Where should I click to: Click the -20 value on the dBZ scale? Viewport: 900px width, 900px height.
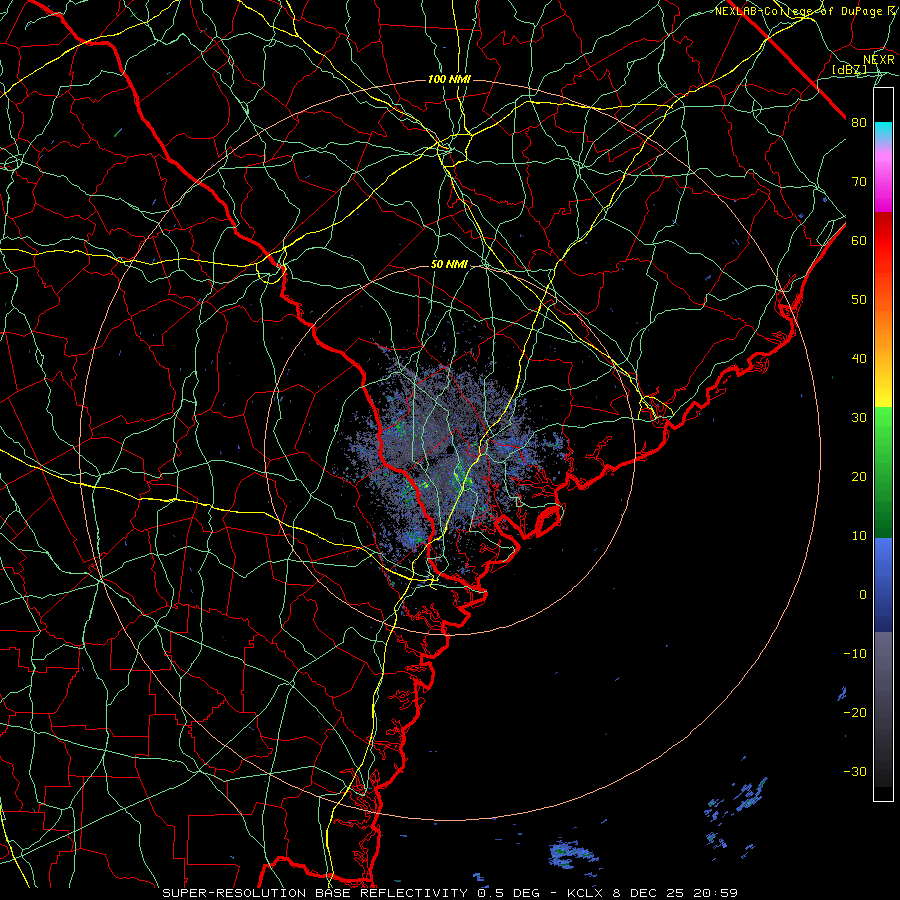coord(855,713)
